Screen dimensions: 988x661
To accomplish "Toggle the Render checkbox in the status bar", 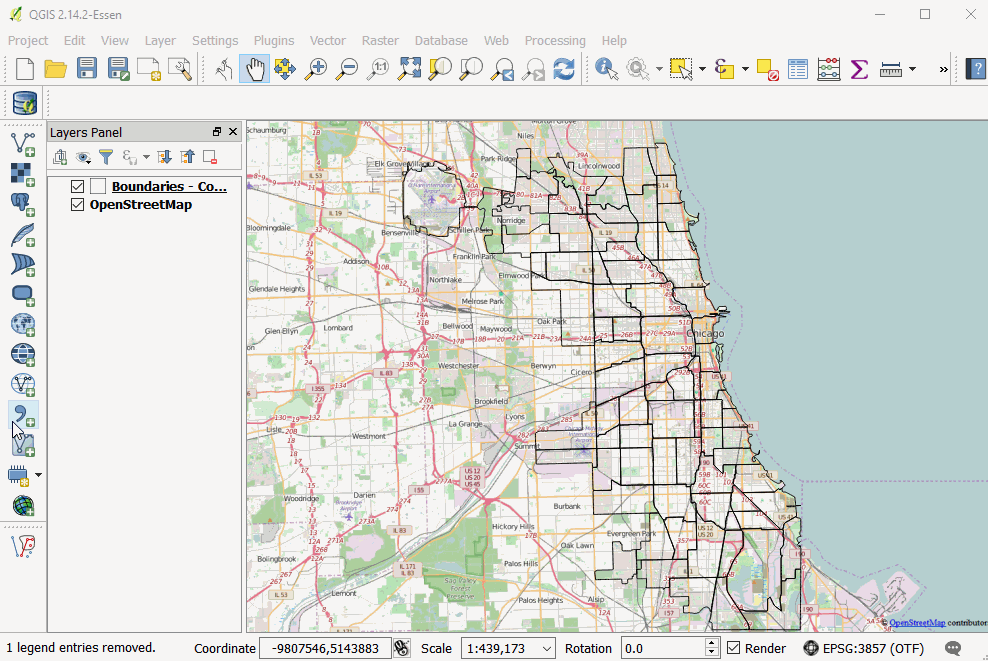I will click(x=733, y=648).
